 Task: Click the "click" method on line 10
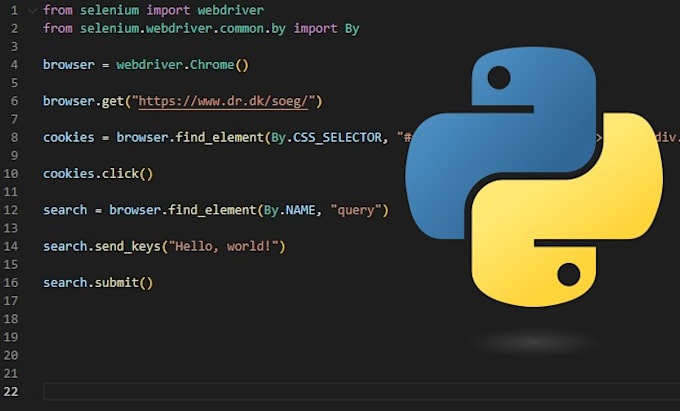pos(120,174)
